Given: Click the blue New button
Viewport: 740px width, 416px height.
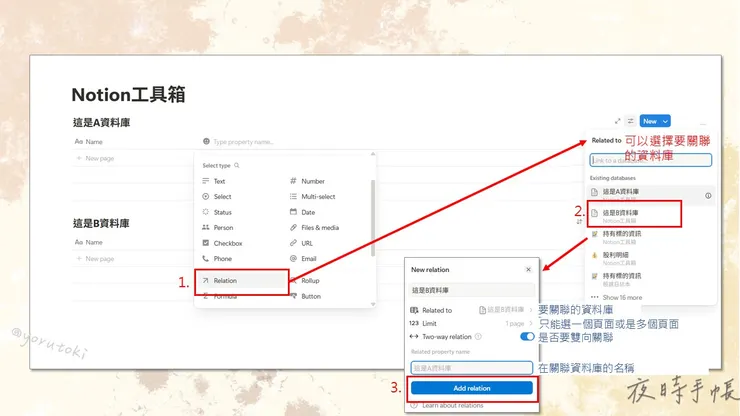Looking at the screenshot, I should (x=650, y=121).
